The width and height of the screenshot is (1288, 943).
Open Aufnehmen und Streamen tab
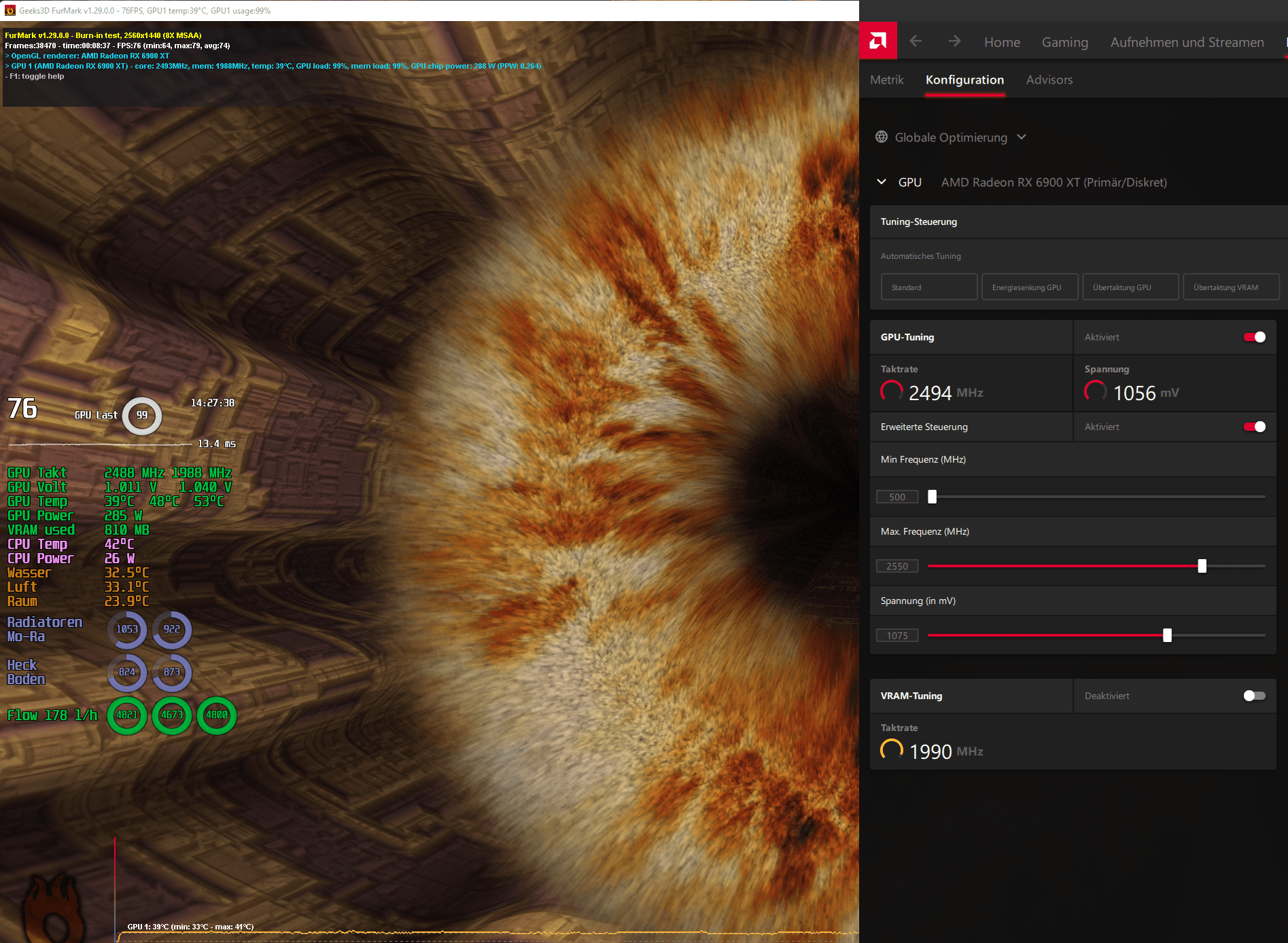(1187, 42)
